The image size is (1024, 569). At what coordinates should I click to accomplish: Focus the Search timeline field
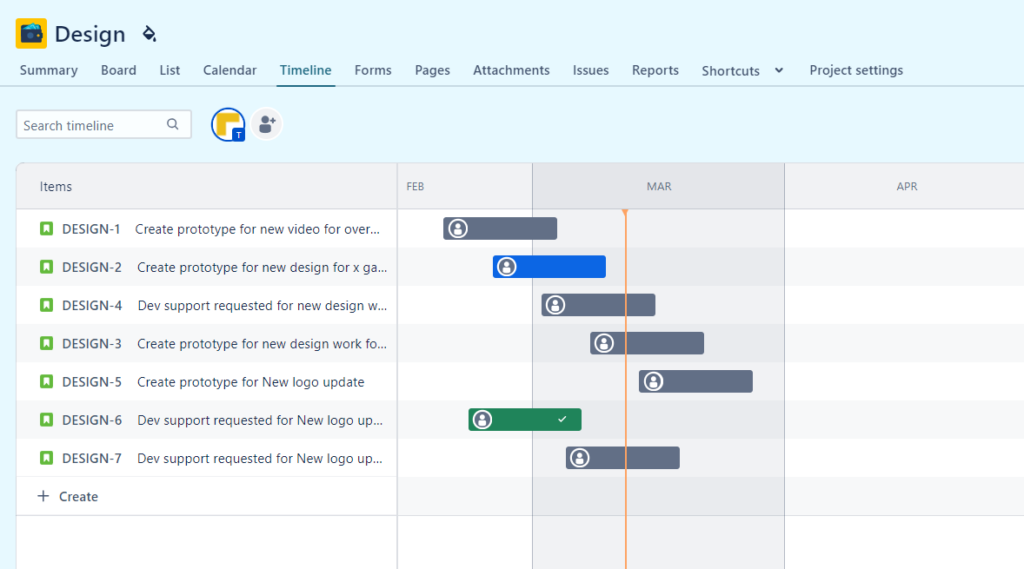(92, 125)
